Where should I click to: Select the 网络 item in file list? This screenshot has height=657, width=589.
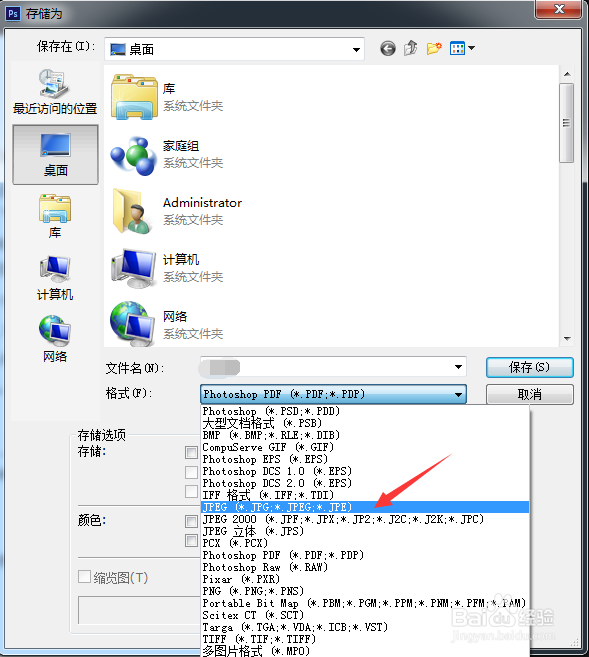pyautogui.click(x=168, y=325)
